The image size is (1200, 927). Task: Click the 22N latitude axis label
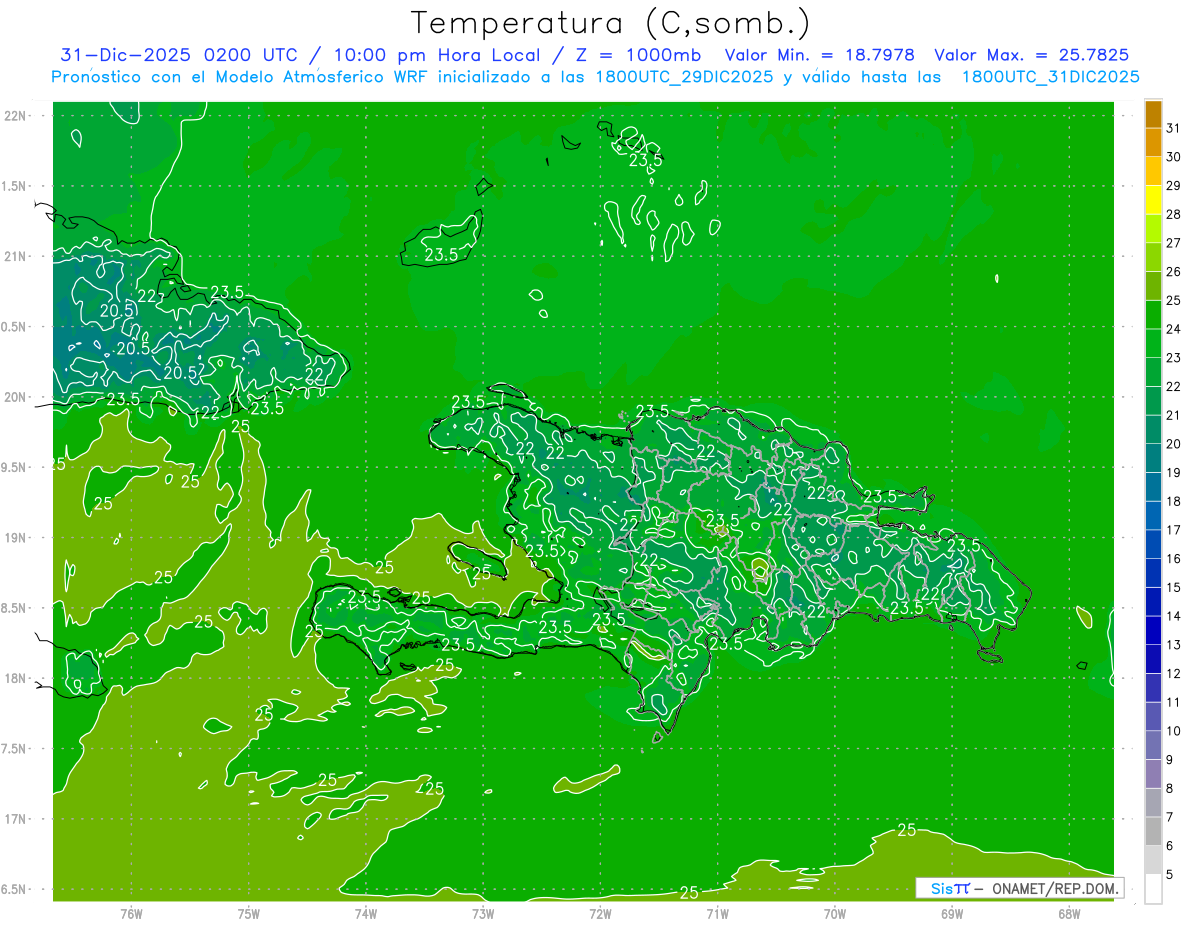click(15, 116)
